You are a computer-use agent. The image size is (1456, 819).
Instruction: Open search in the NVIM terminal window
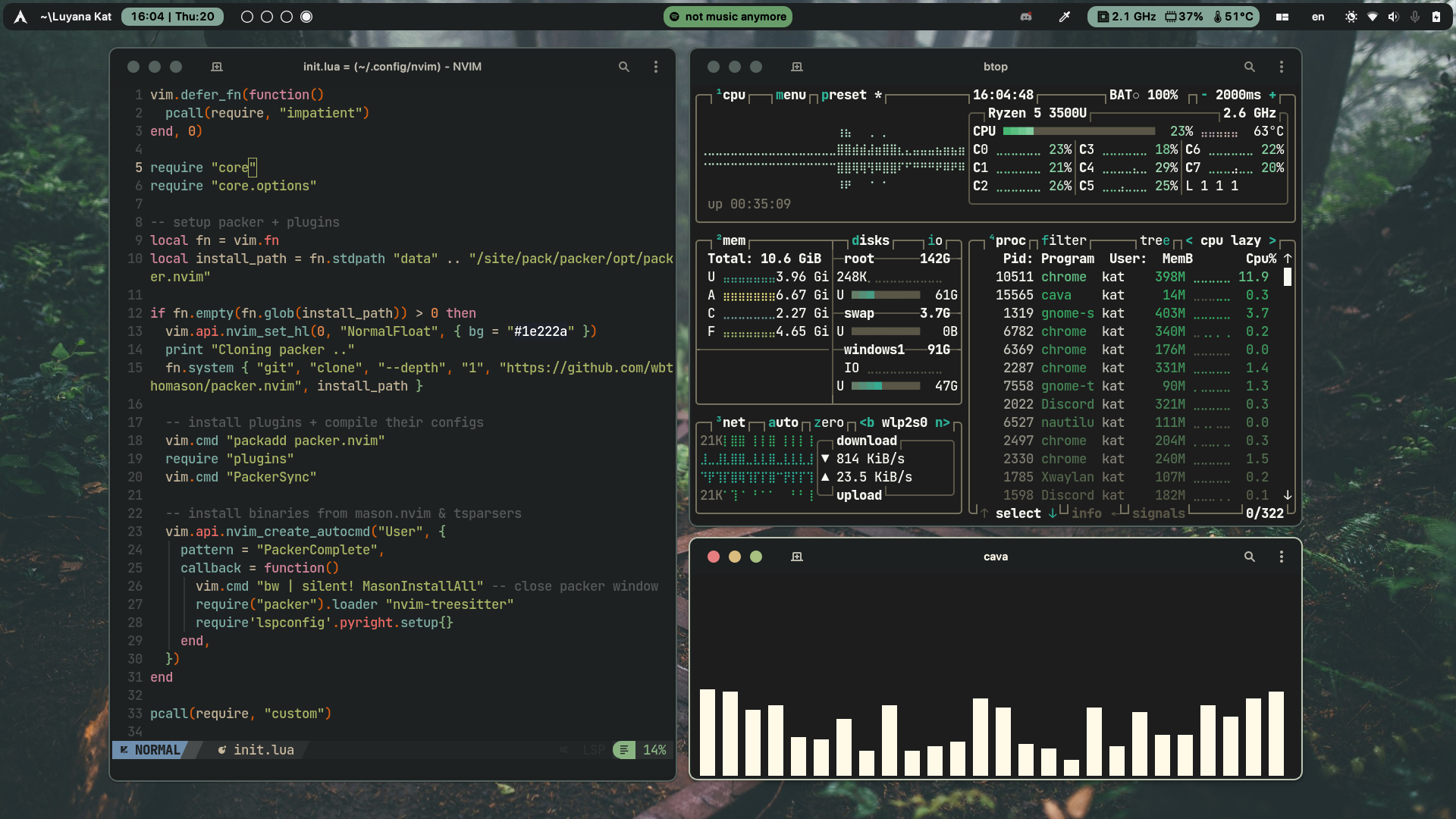coord(624,67)
